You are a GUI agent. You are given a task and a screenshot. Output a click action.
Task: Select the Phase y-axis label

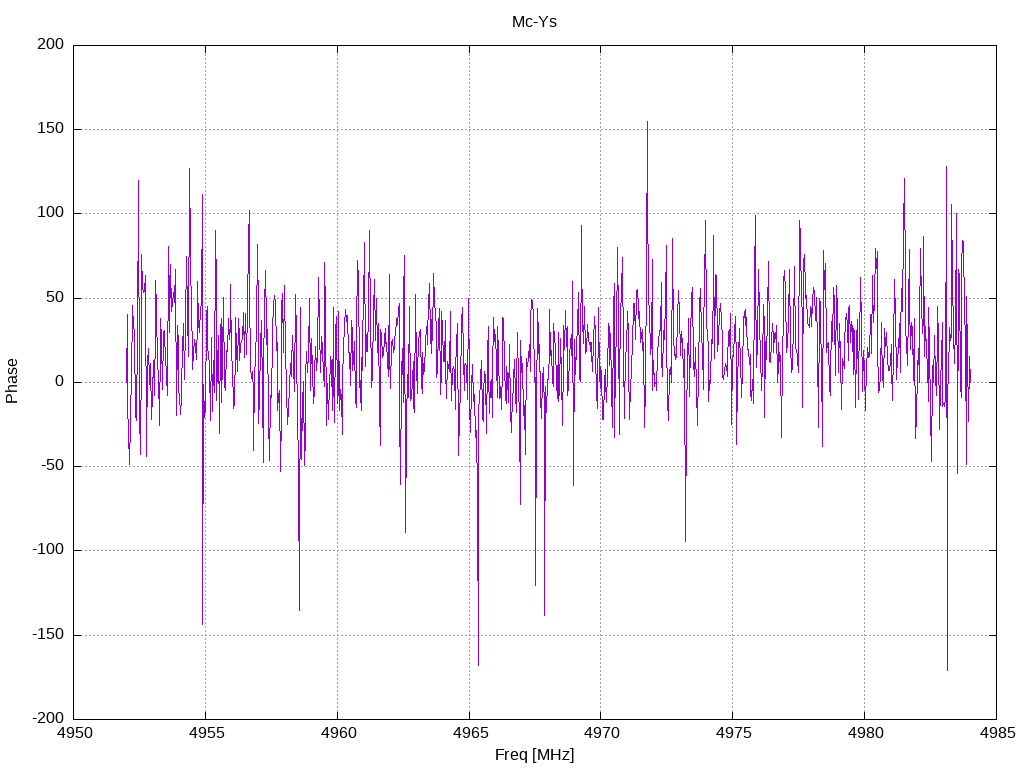coord(12,381)
